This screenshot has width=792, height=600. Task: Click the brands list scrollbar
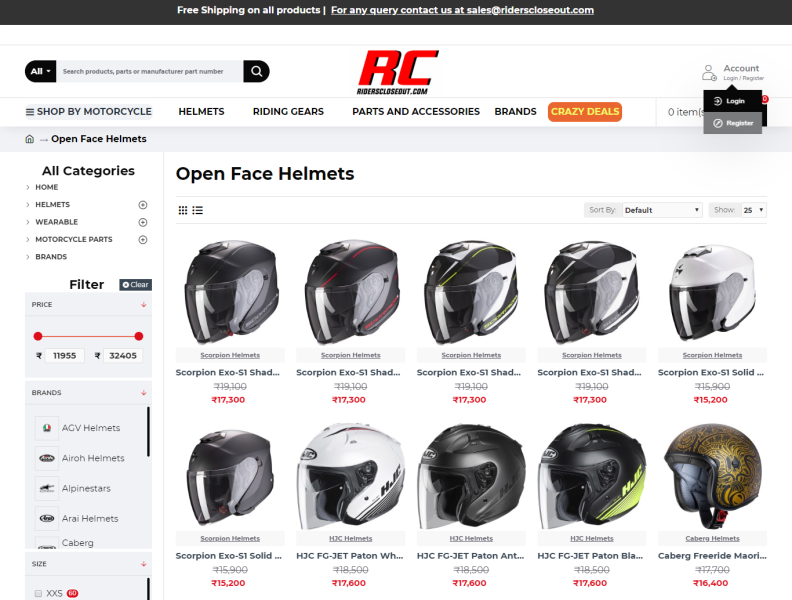tap(148, 432)
